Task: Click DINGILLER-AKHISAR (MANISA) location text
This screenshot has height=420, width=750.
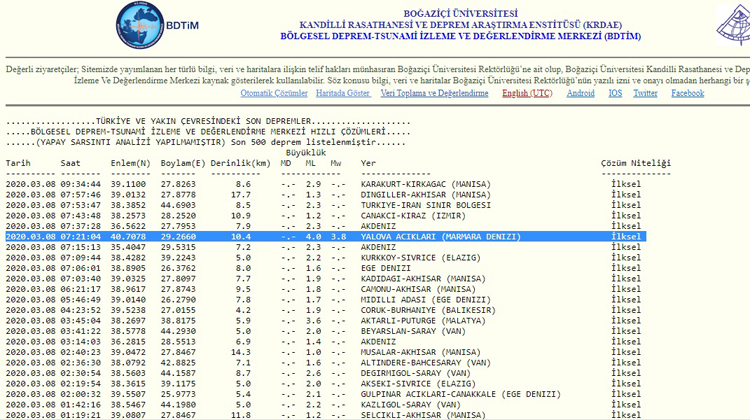Action: point(426,195)
